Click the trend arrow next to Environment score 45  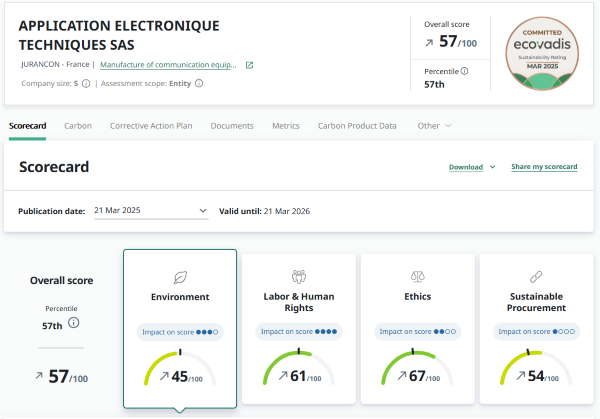click(164, 376)
